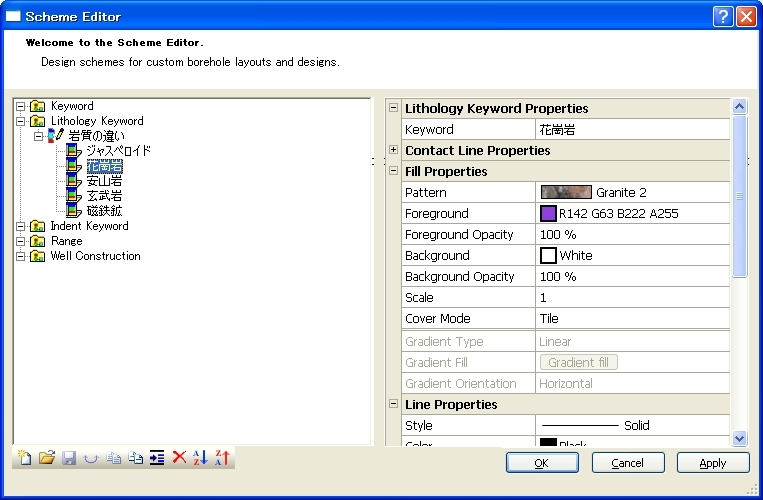This screenshot has width=763, height=500.
Task: Select the 玄武岩 tree item
Action: coord(104,196)
